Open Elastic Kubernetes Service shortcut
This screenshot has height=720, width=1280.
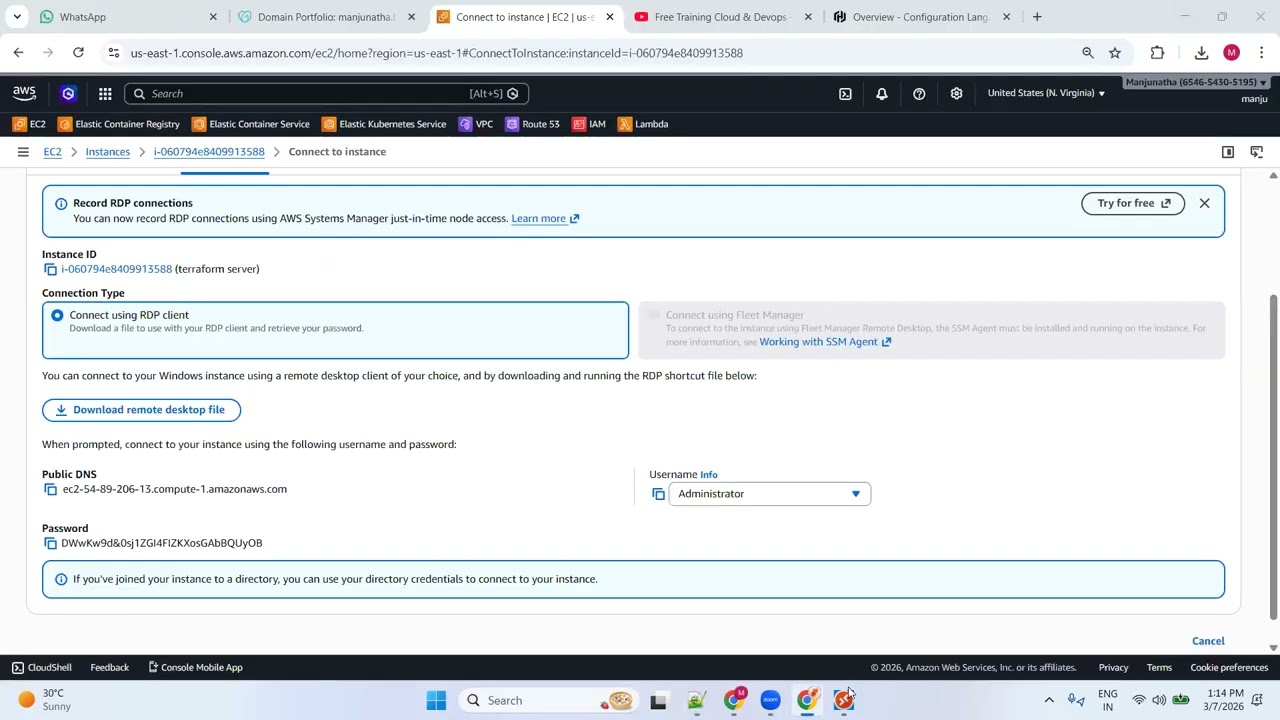(384, 124)
